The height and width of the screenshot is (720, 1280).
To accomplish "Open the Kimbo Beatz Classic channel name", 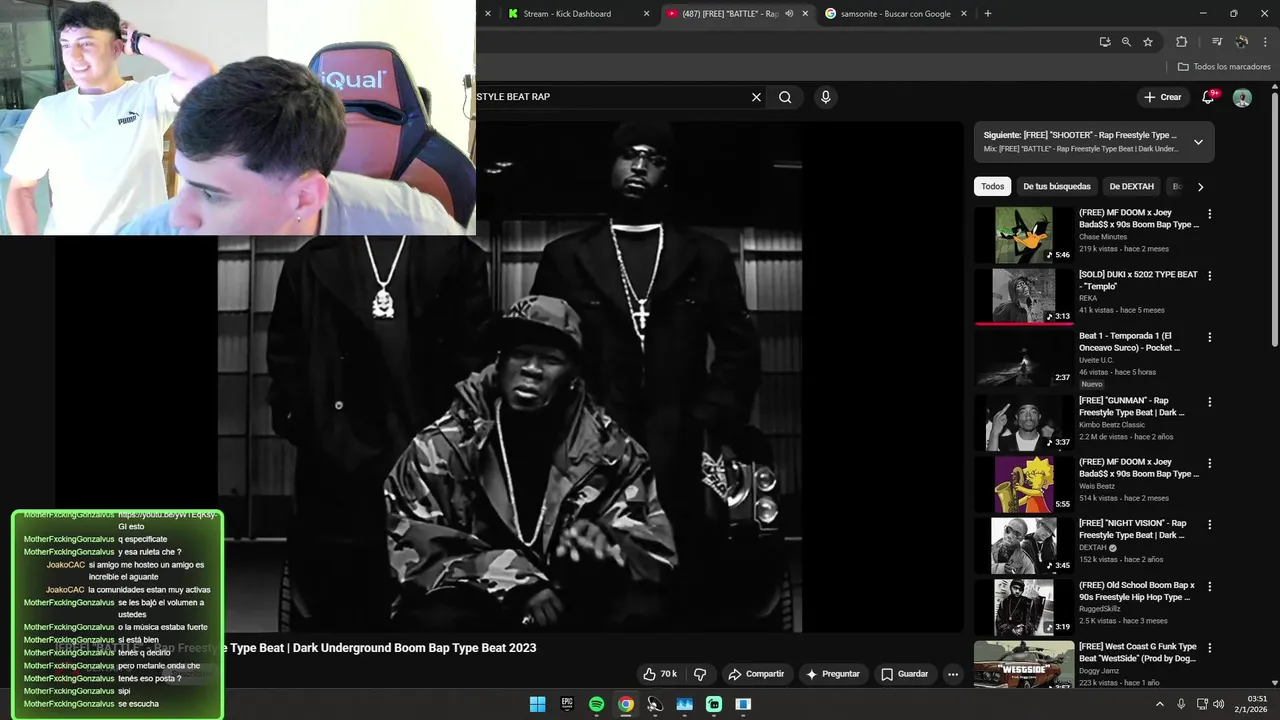I will pos(1112,425).
